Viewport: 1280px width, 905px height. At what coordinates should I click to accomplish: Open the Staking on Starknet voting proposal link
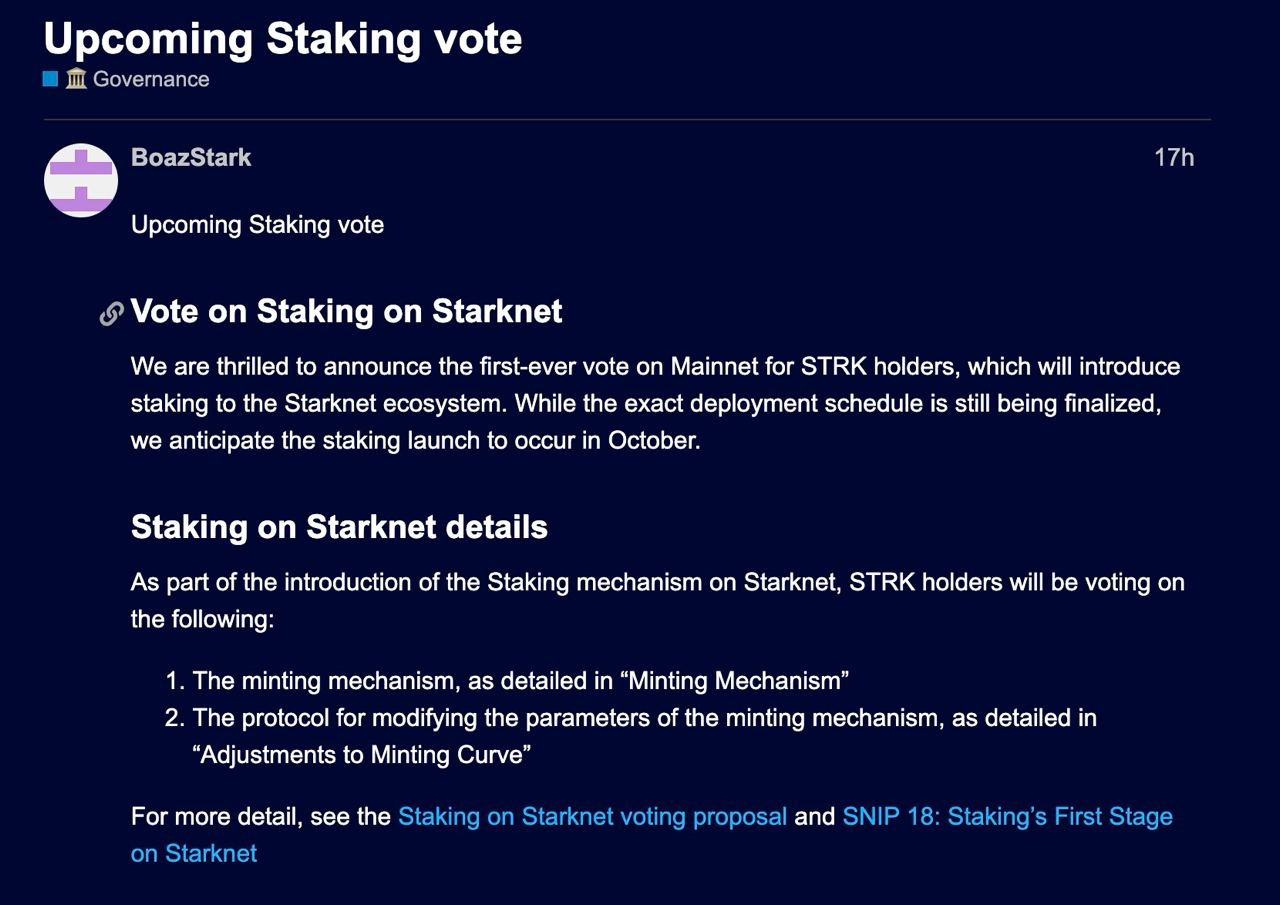click(592, 816)
